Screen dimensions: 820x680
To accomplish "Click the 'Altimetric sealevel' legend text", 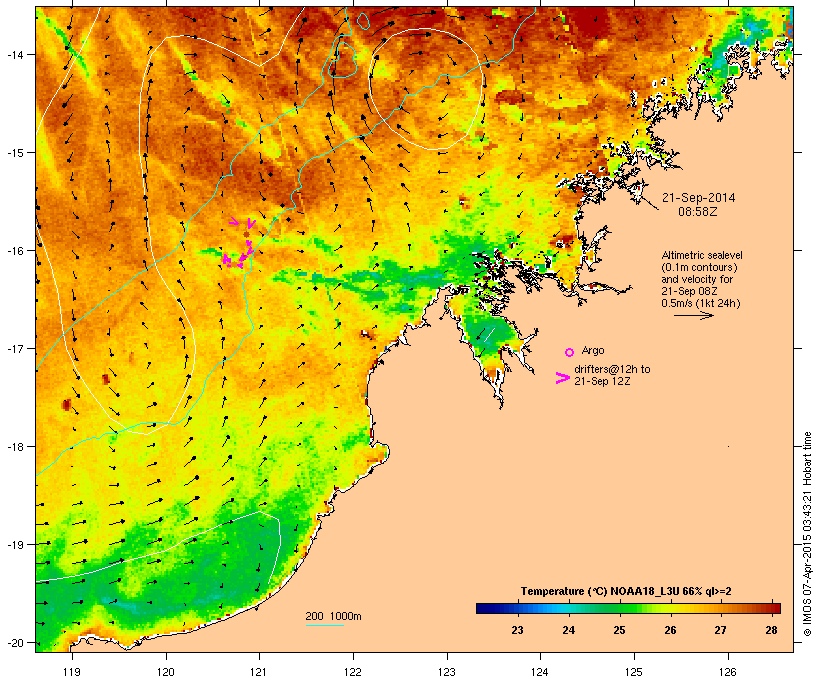I will pyautogui.click(x=702, y=255).
